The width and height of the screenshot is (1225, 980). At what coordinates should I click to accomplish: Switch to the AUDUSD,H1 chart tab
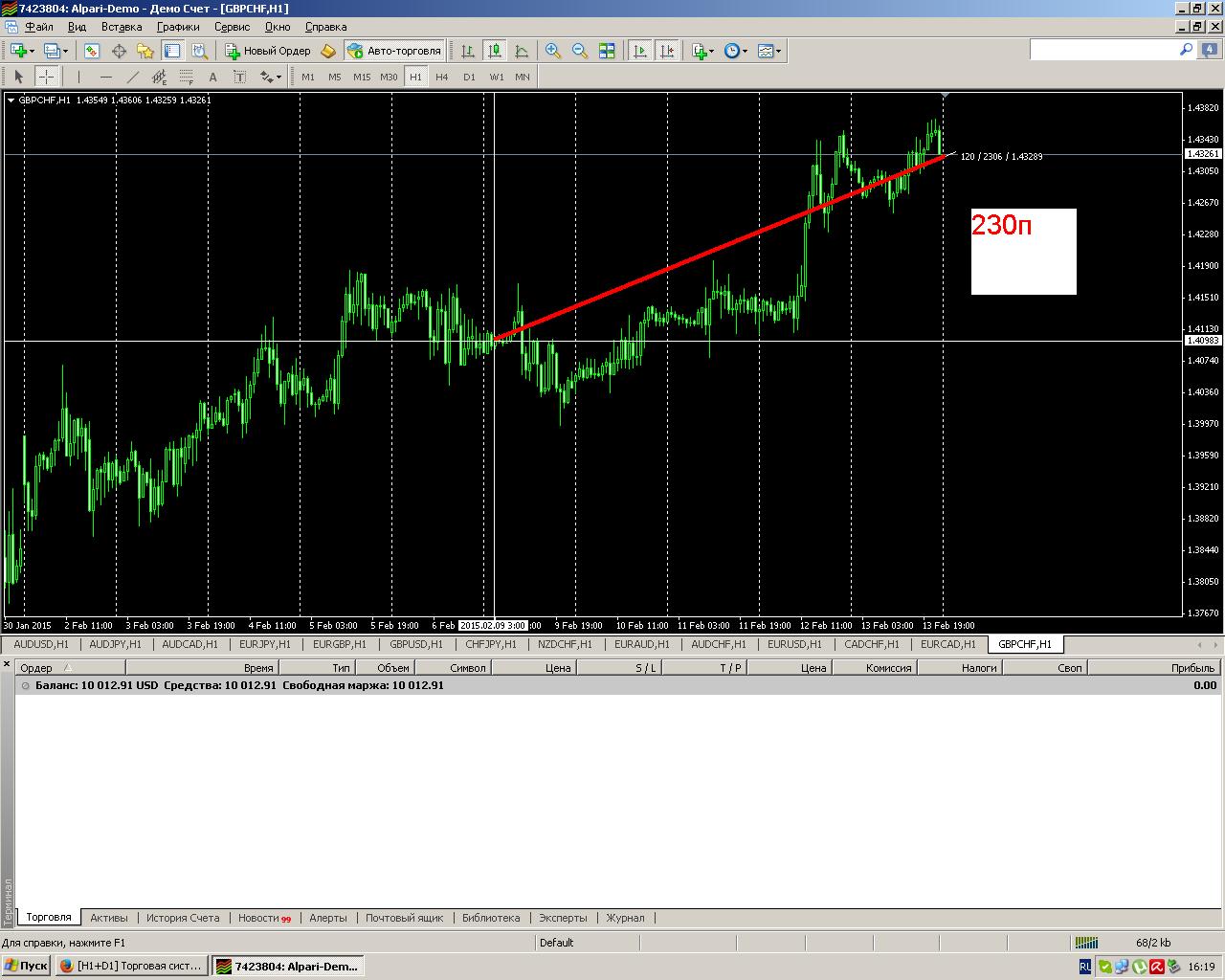41,644
